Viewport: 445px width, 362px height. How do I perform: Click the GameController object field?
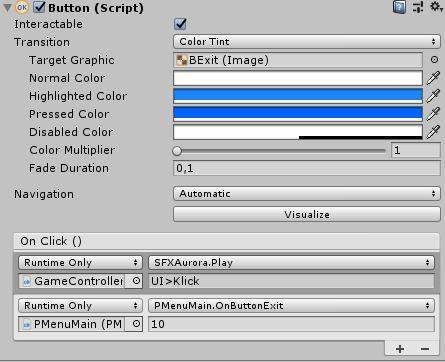pyautogui.click(x=72, y=281)
